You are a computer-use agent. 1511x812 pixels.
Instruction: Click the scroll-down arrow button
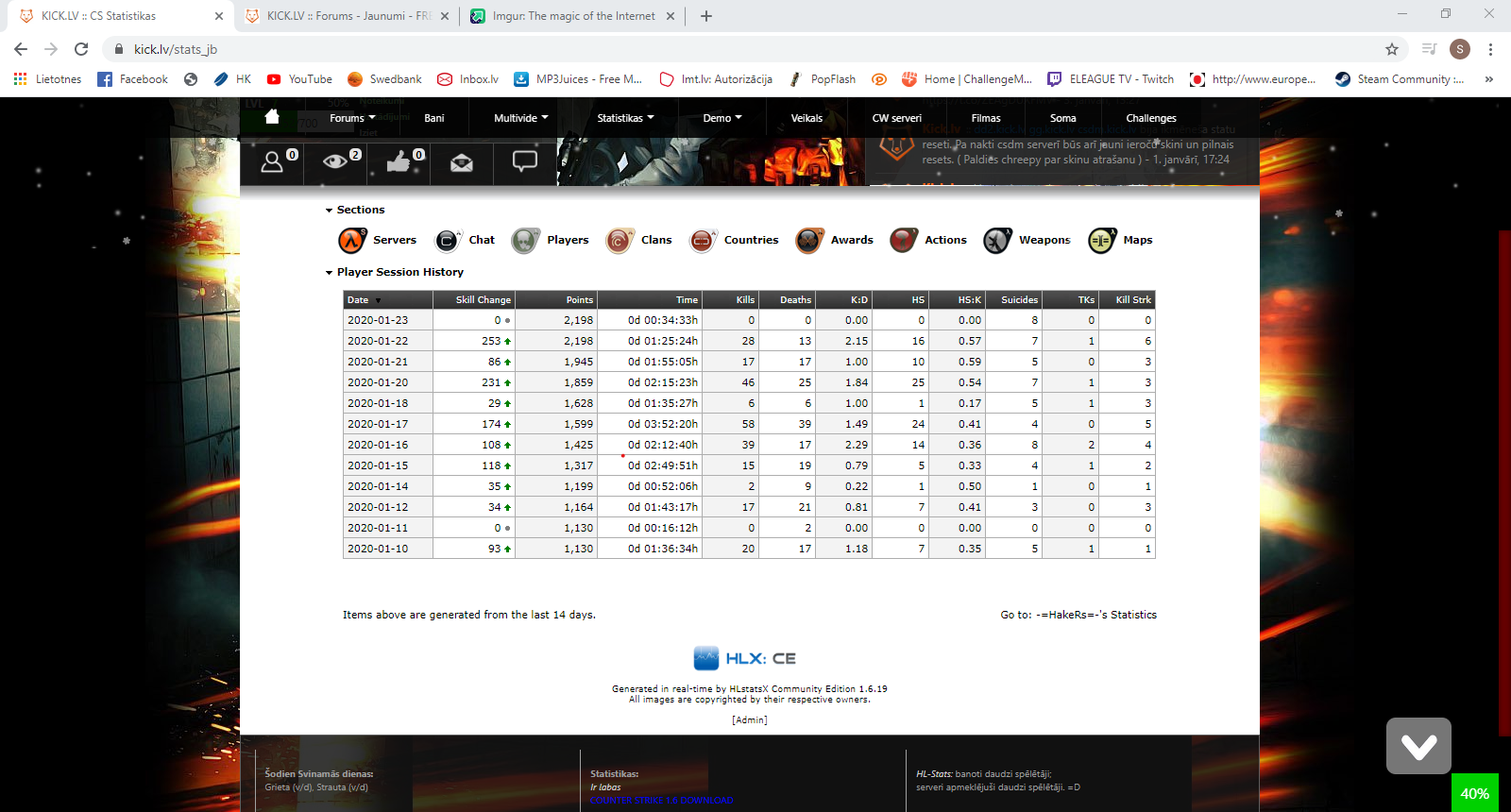tap(1418, 746)
